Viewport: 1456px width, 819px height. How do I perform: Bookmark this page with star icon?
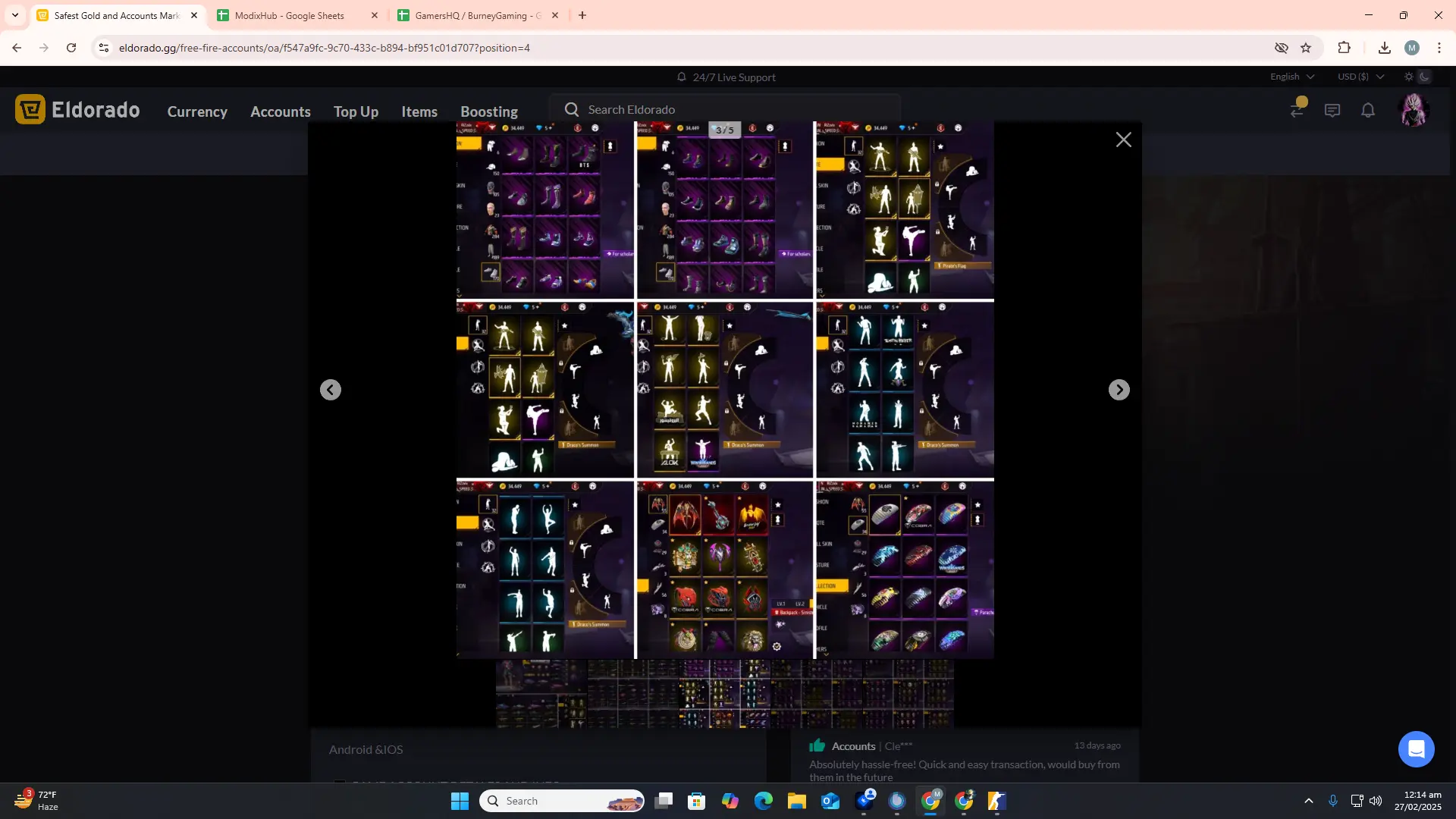pyautogui.click(x=1306, y=48)
